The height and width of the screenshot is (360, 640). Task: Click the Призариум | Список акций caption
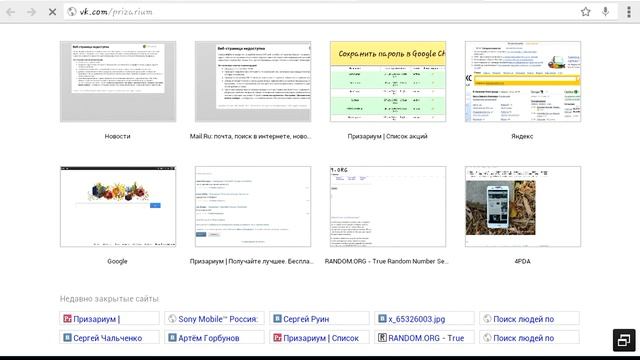coord(388,136)
